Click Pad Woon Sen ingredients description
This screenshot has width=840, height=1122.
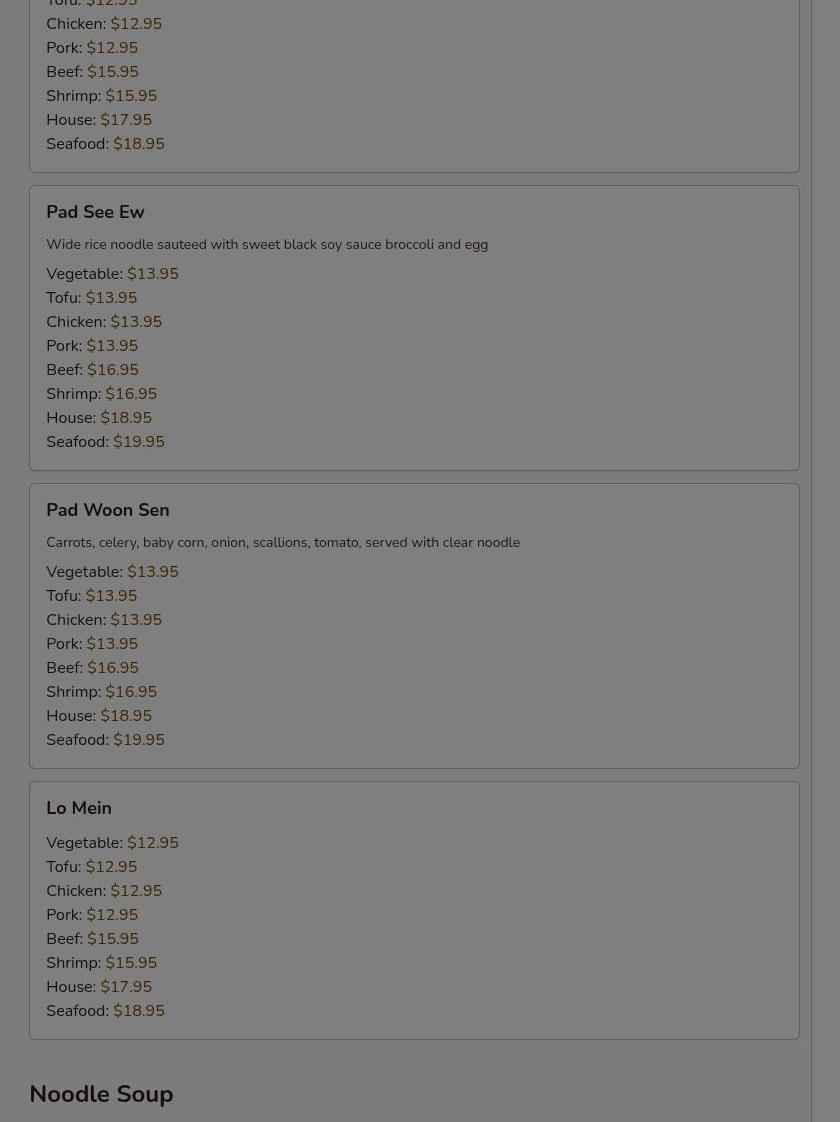[283, 542]
